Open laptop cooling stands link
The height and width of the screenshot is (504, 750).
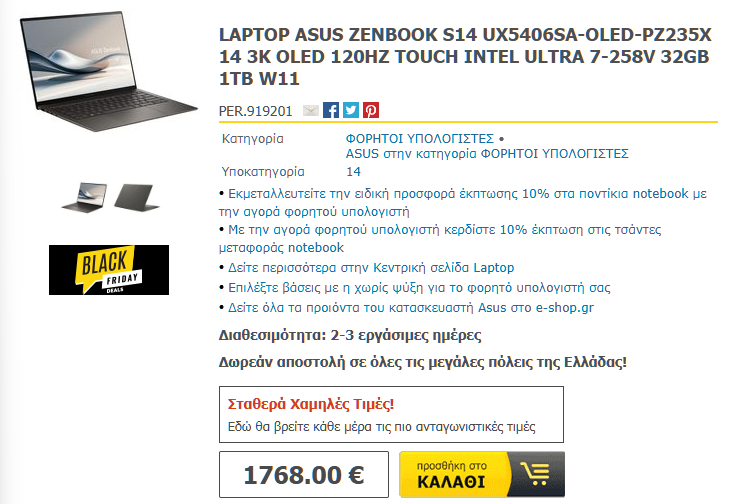tap(419, 288)
